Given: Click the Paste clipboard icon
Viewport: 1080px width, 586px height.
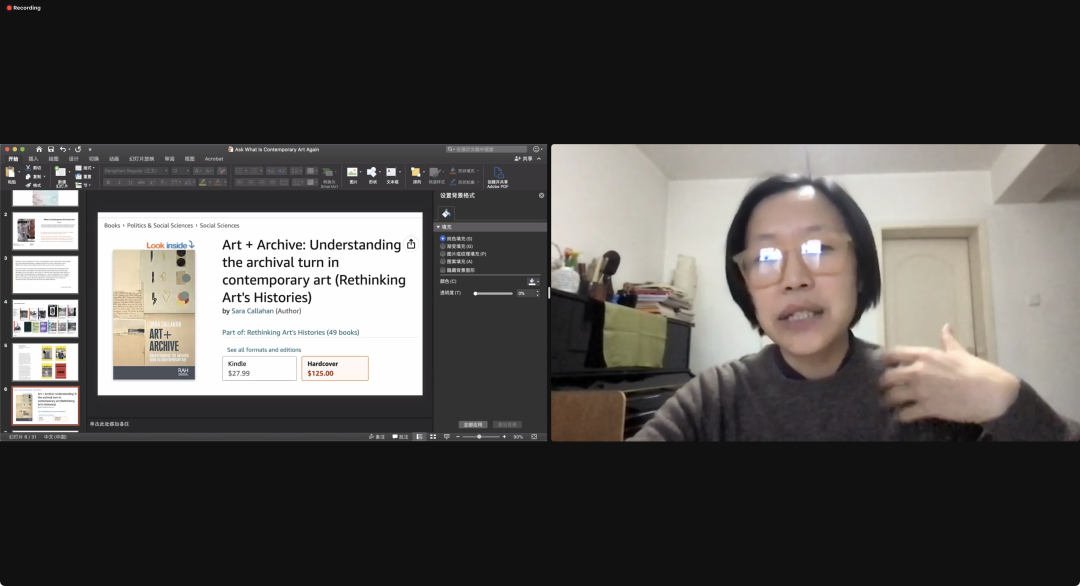Looking at the screenshot, I should point(11,172).
